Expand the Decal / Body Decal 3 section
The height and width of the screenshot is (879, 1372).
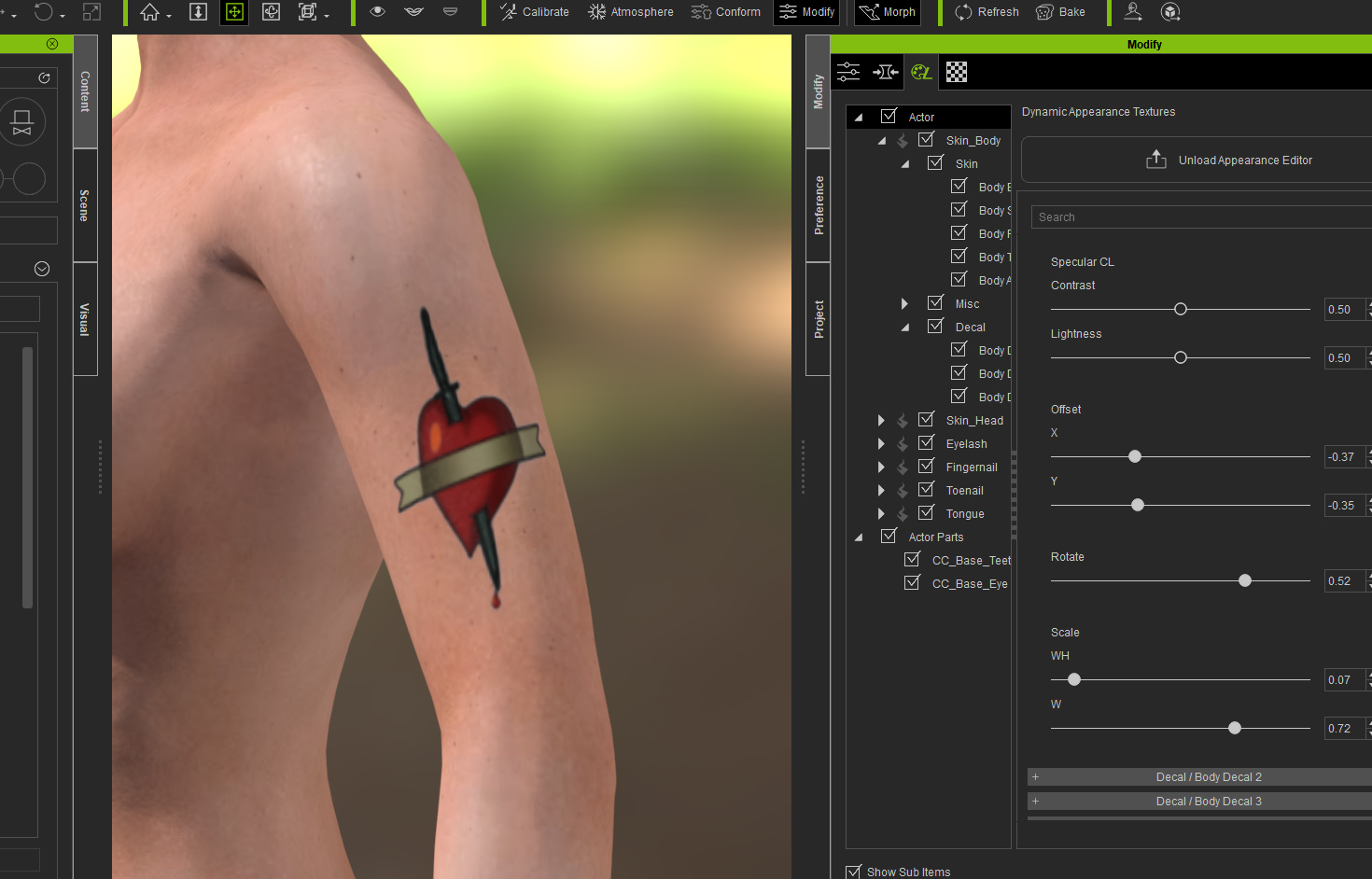(1199, 802)
